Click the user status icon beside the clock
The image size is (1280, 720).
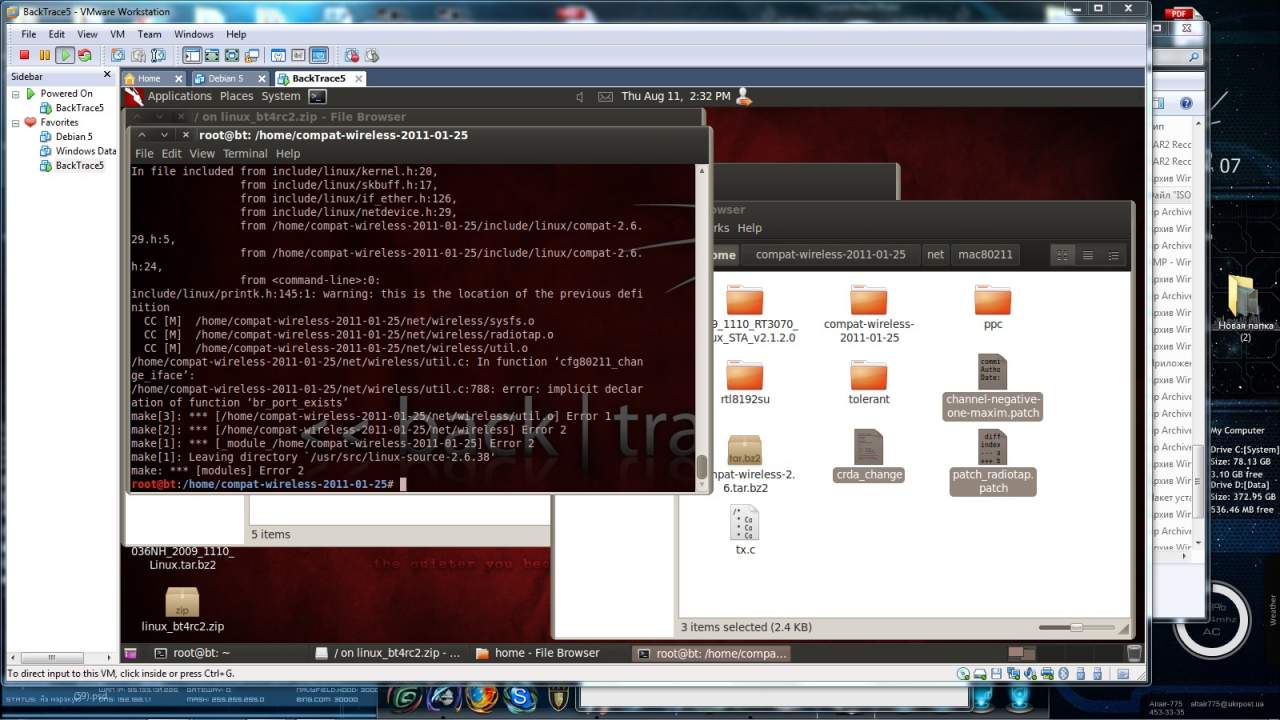[x=742, y=96]
